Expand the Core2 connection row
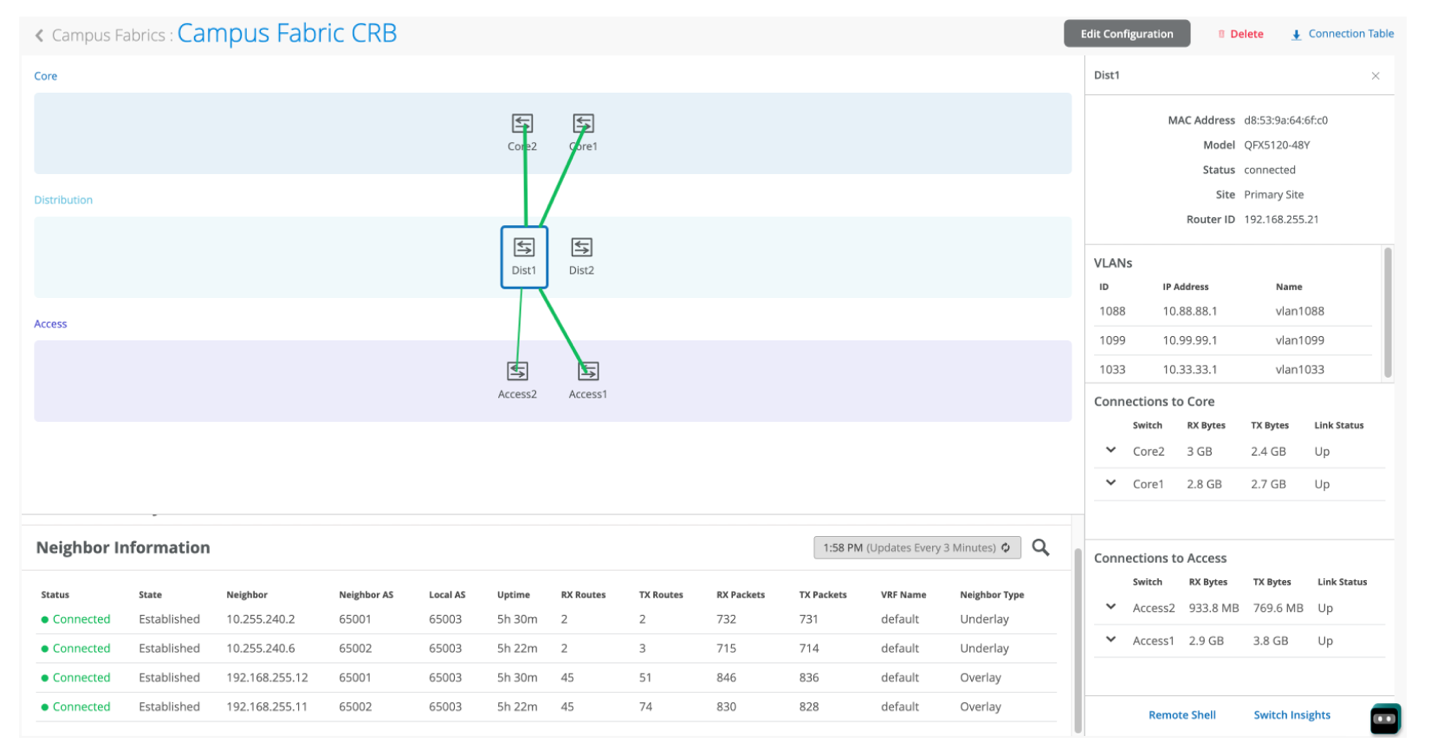Screen dimensions: 1431x750 (x=1111, y=451)
